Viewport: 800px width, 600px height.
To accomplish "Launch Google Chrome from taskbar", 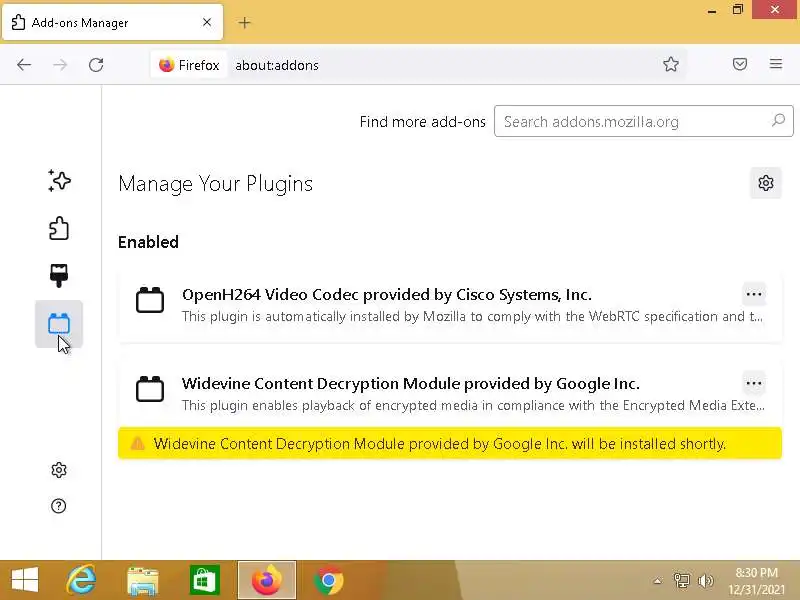I will [329, 580].
